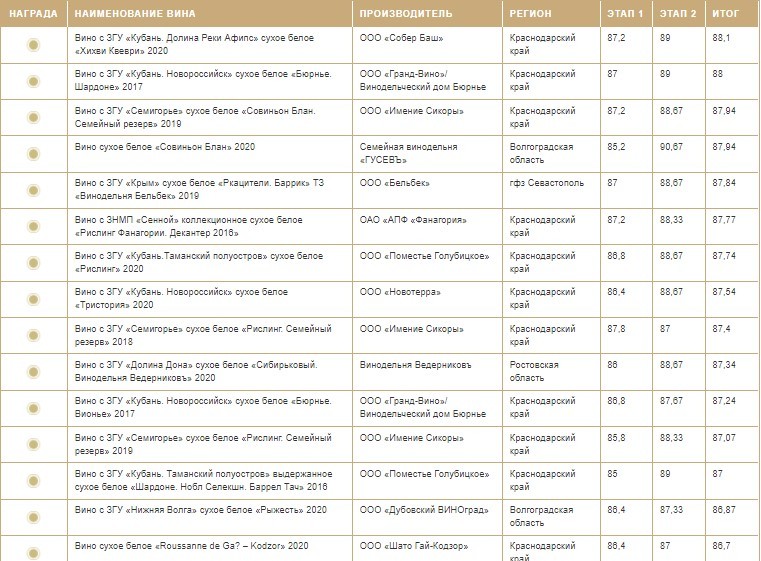Viewport: 761px width, 561px height.
Task: Click total score 87,84
Action: (x=724, y=183)
